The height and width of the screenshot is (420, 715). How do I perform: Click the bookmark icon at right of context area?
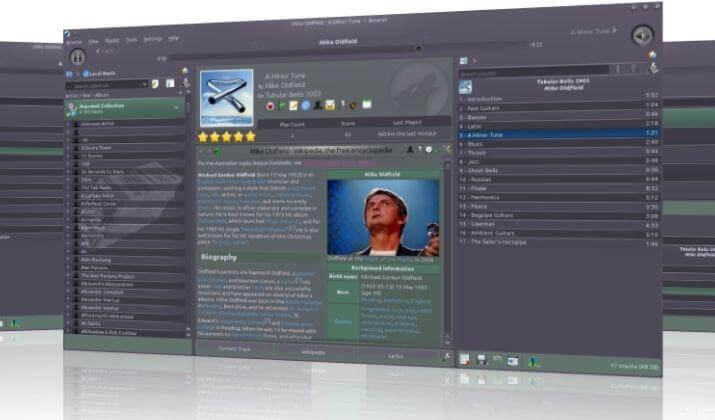click(x=447, y=149)
